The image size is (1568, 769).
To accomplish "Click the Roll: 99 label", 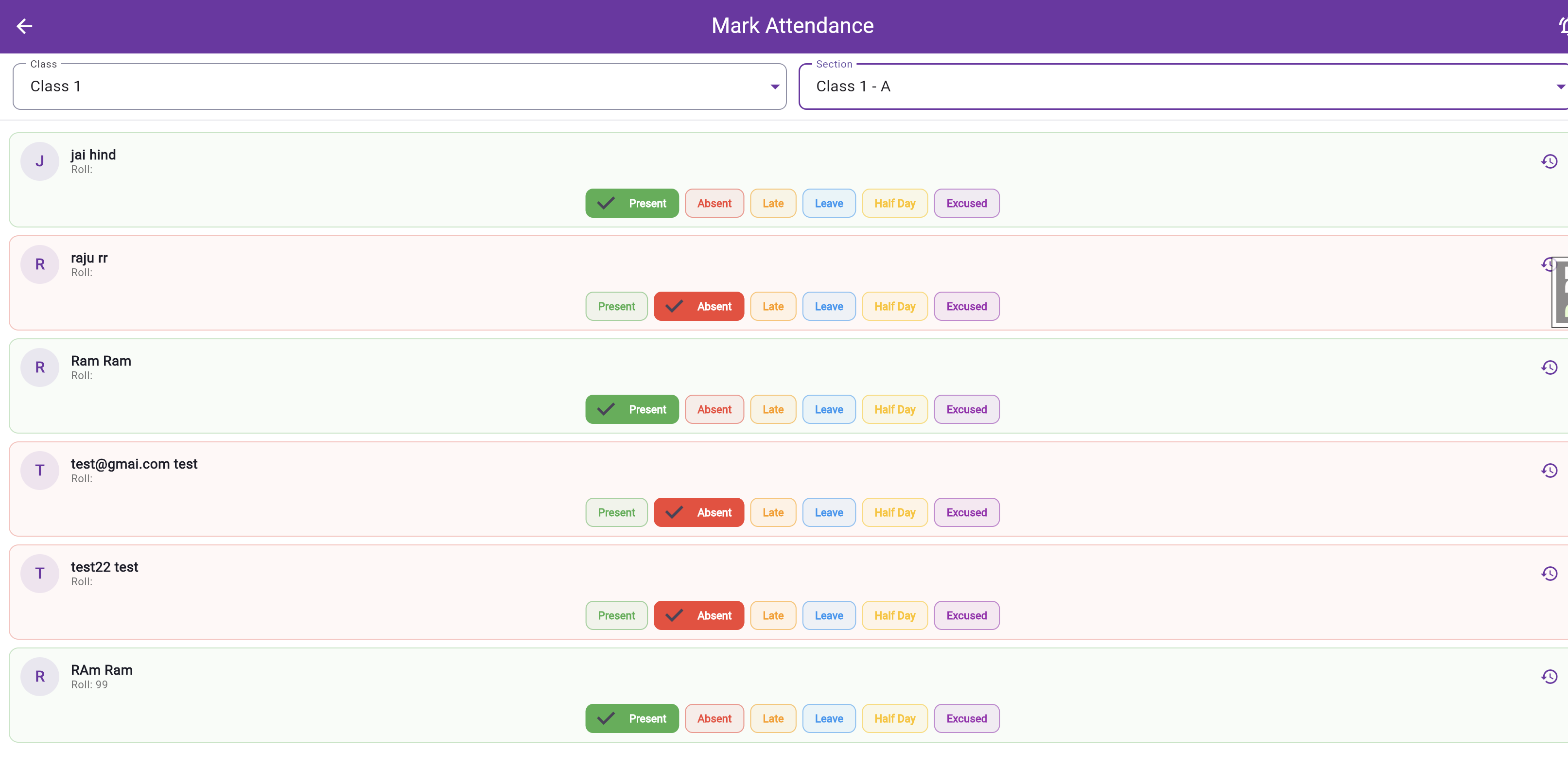I will click(x=89, y=684).
